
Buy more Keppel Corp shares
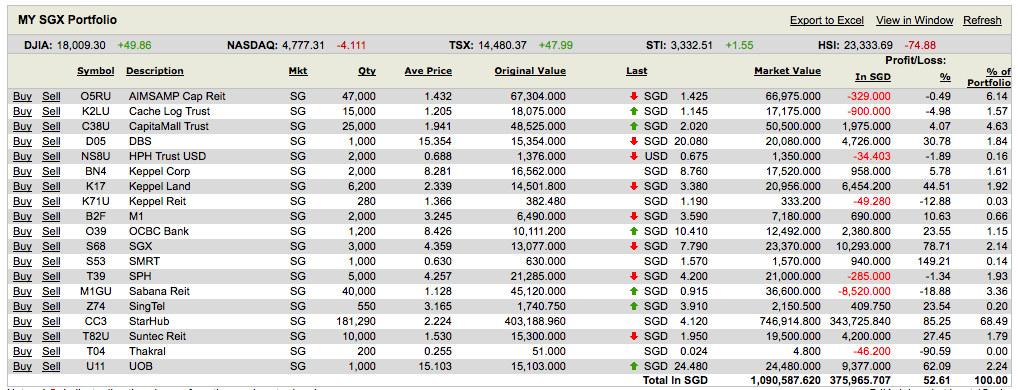(22, 171)
